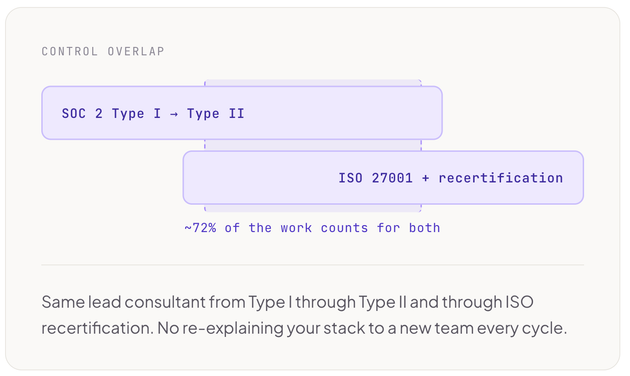Click the ~72% of the work counts caption
Viewport: 630px width, 376px height.
[x=312, y=228]
